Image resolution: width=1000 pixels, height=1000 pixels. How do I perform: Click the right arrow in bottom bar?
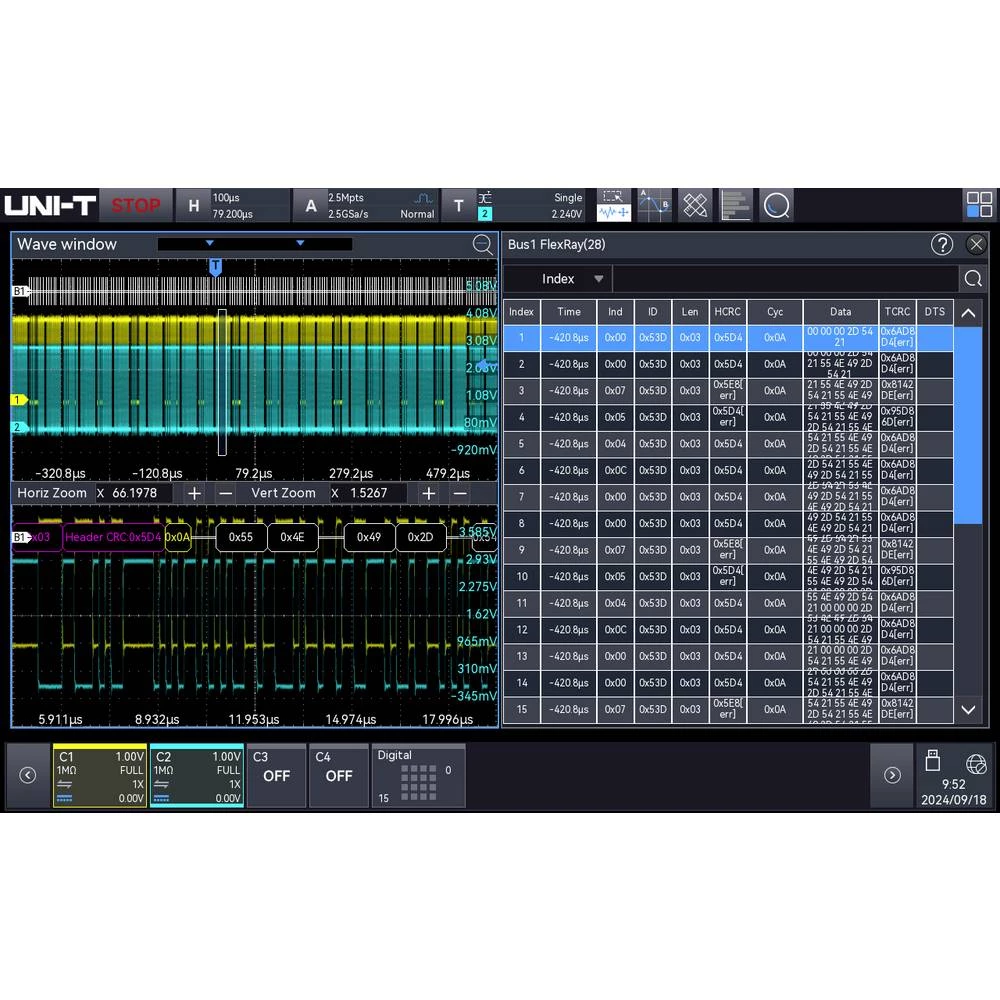click(x=892, y=775)
